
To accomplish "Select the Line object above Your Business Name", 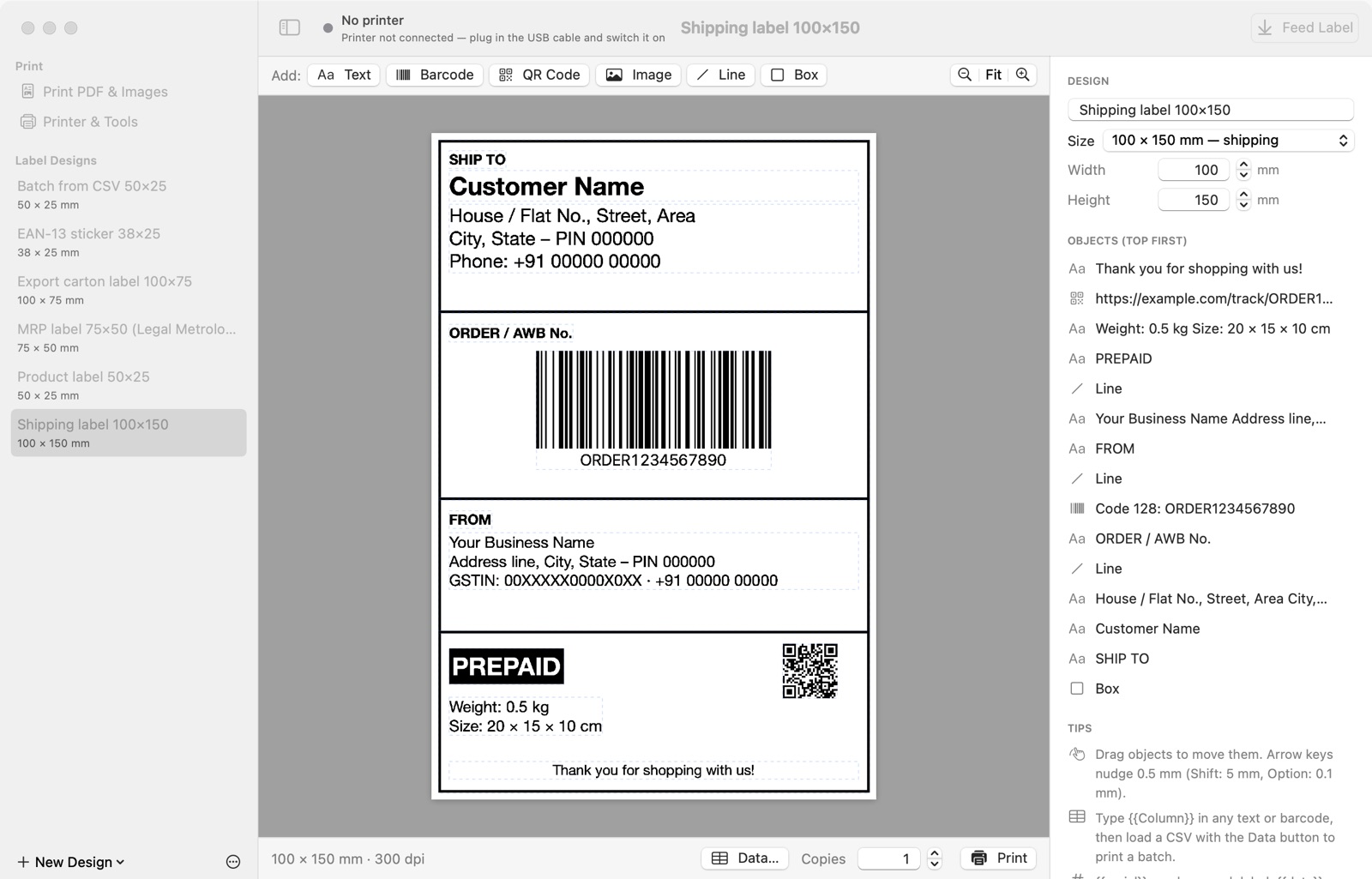I will point(1210,388).
